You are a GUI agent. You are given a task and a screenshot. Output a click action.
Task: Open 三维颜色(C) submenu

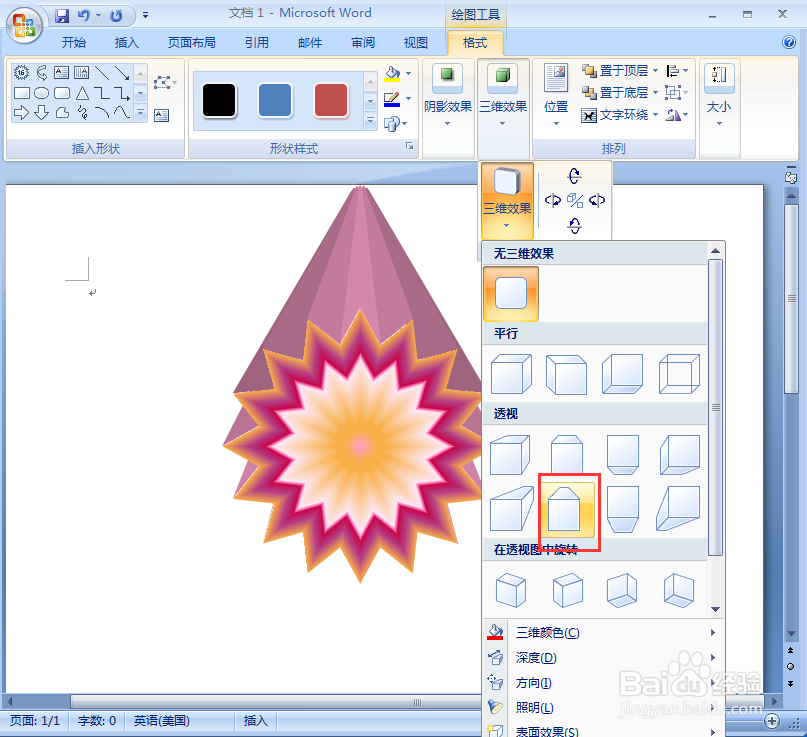(602, 633)
